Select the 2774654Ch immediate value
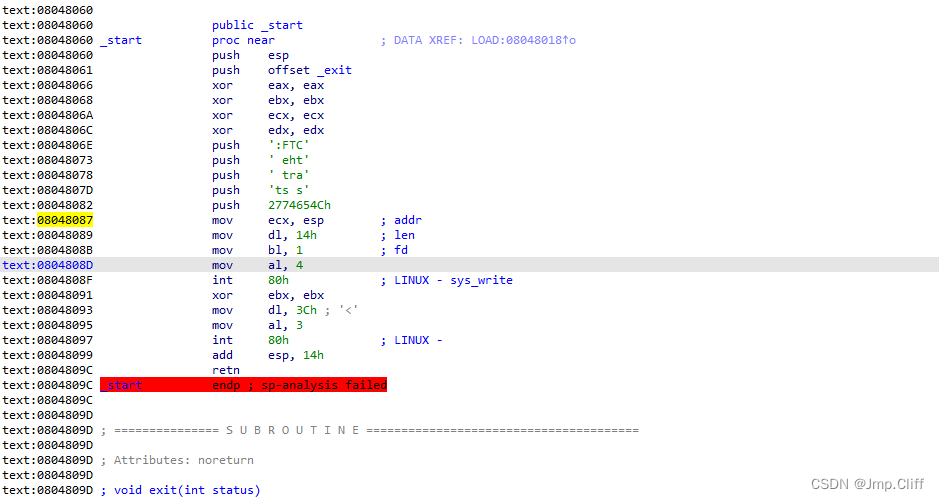Viewport: 939px width, 501px height. point(299,205)
